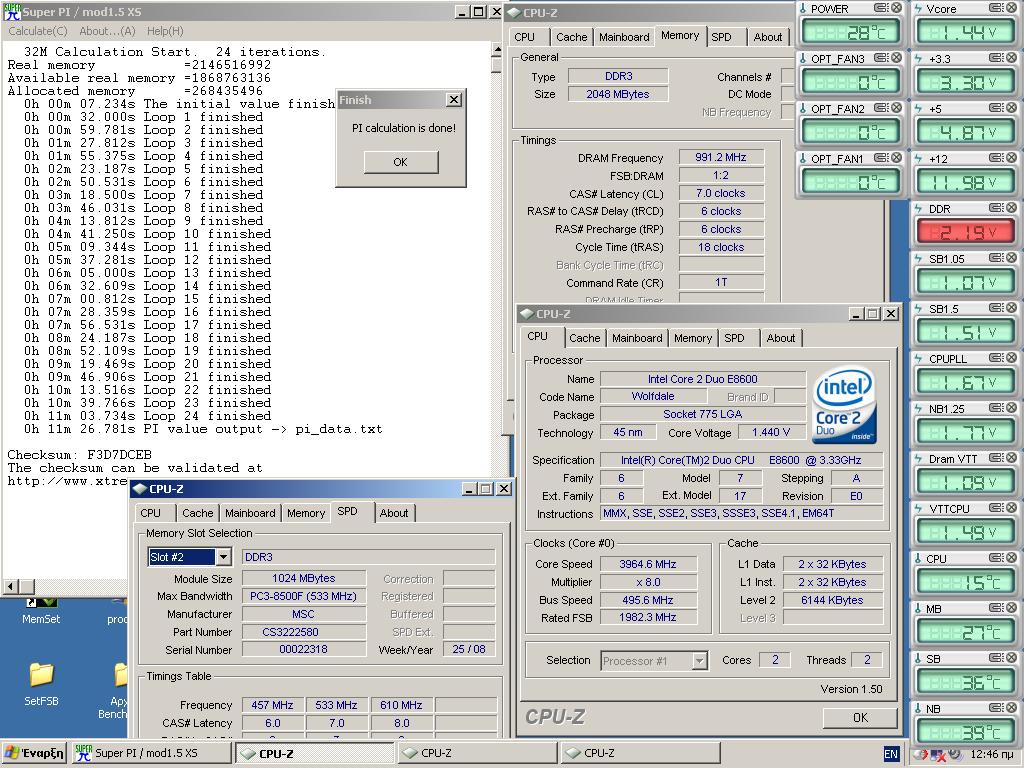This screenshot has height=768, width=1024.
Task: Open settings of the POWER temperature gadget
Action: 882,8
